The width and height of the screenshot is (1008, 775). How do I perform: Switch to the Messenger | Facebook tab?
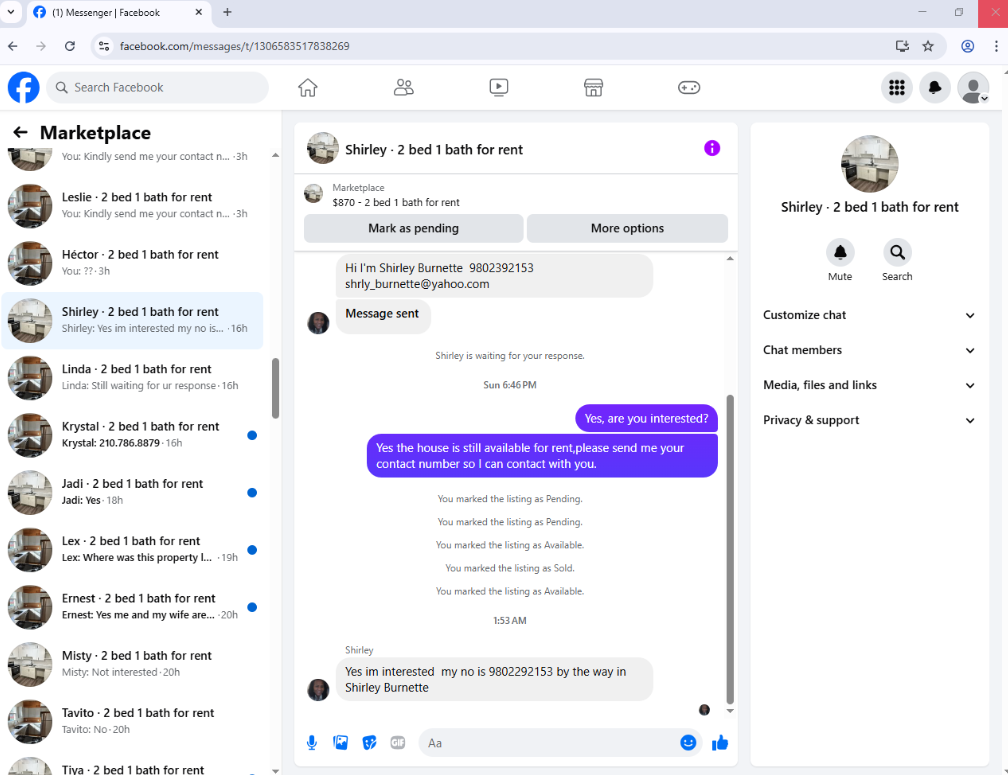pyautogui.click(x=118, y=13)
